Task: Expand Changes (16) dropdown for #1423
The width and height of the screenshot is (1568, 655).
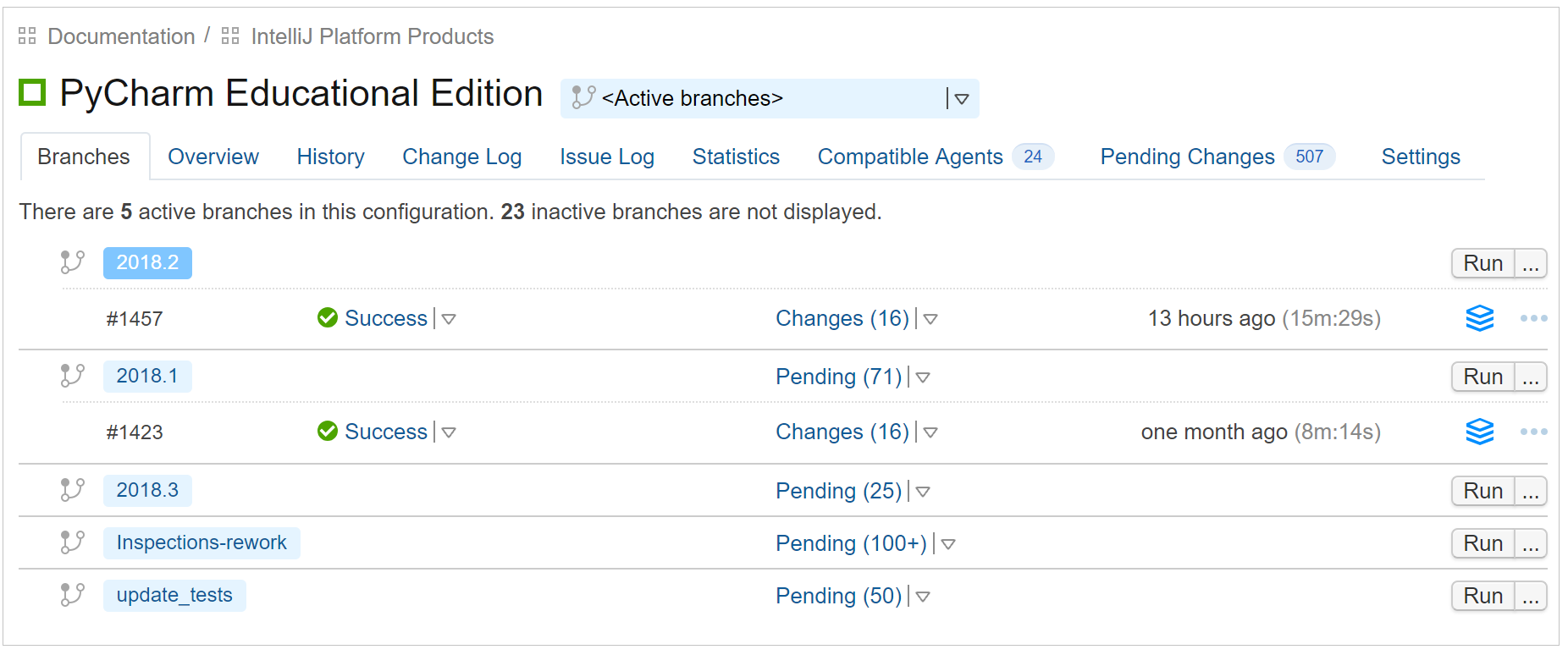Action: click(x=930, y=432)
